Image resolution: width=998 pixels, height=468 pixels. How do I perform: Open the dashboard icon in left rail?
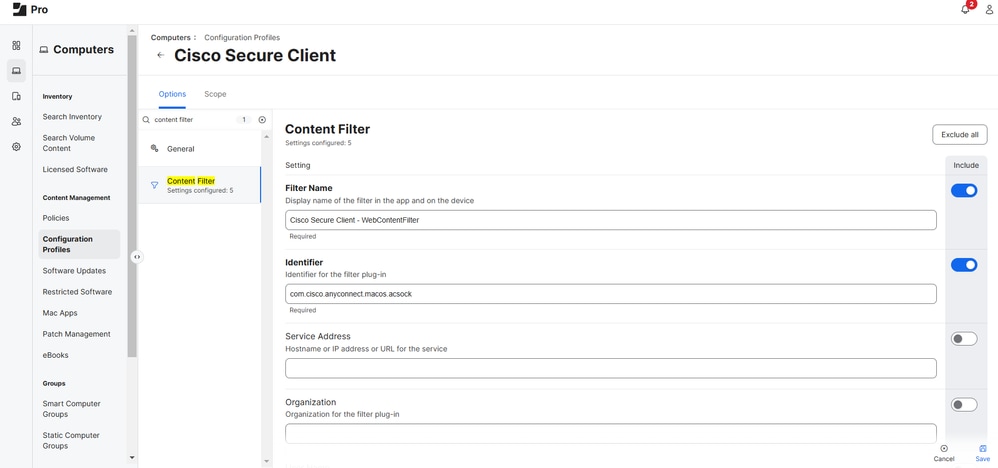coord(16,45)
